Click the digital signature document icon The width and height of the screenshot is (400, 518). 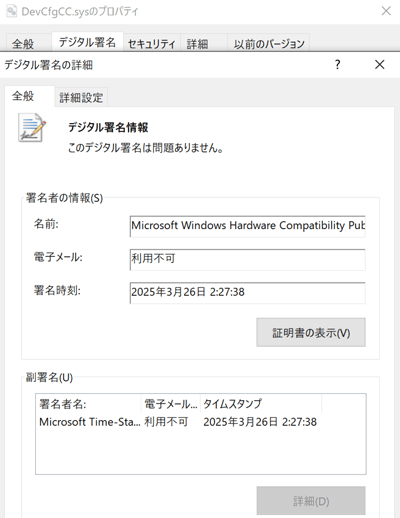click(32, 127)
